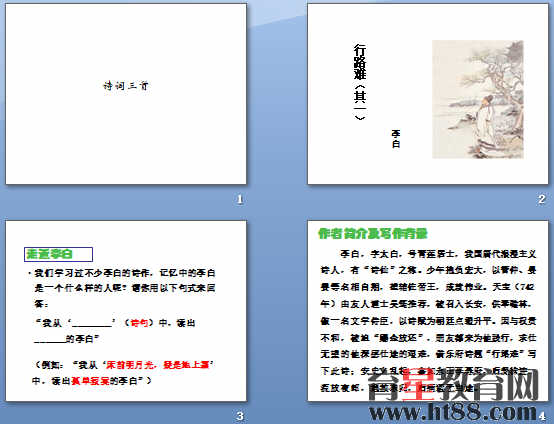Viewport: 554px width, 424px height.
Task: Click the 育星教育网 watermark logo
Action: [x=453, y=385]
